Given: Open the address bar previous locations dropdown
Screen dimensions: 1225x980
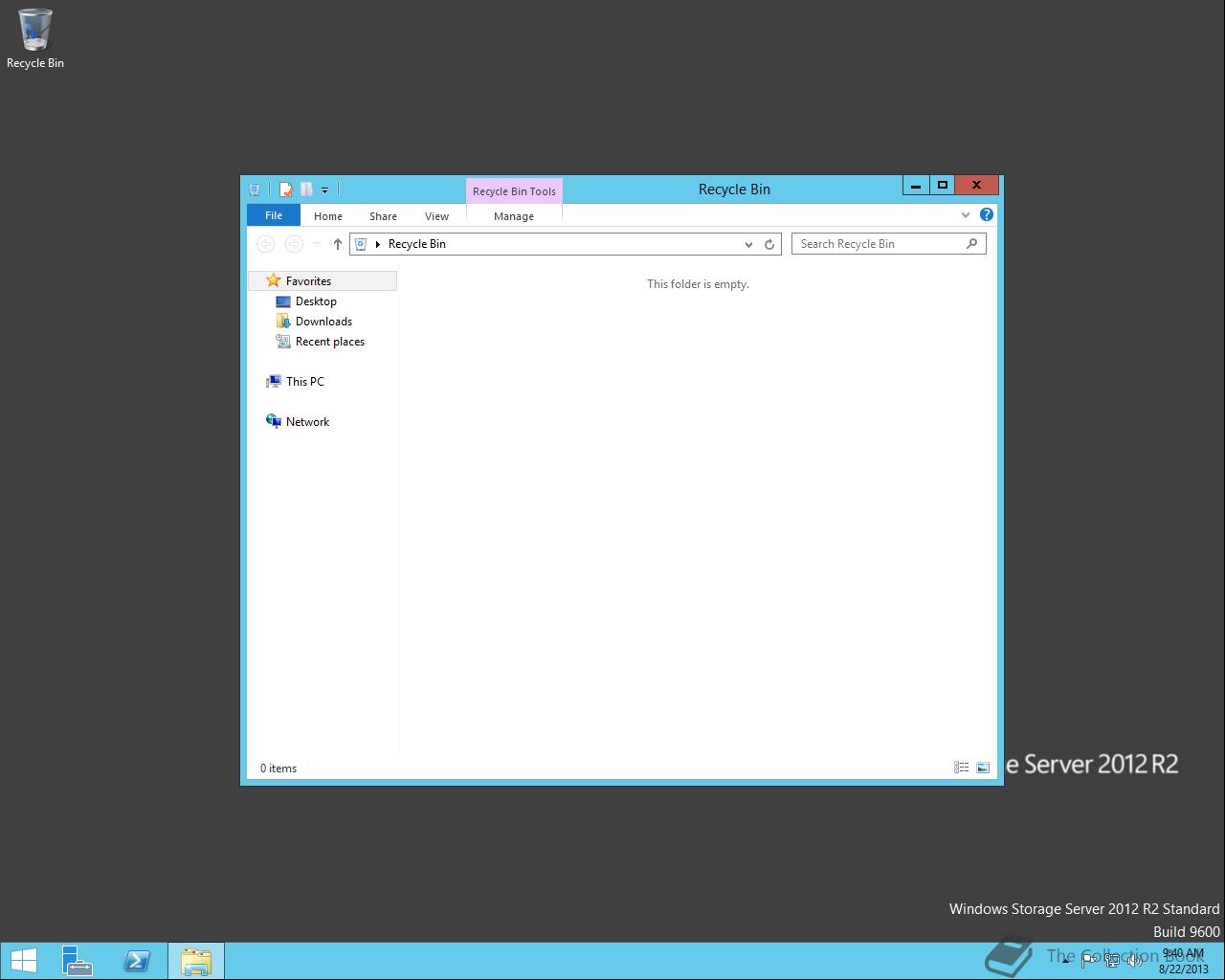Looking at the screenshot, I should (748, 244).
